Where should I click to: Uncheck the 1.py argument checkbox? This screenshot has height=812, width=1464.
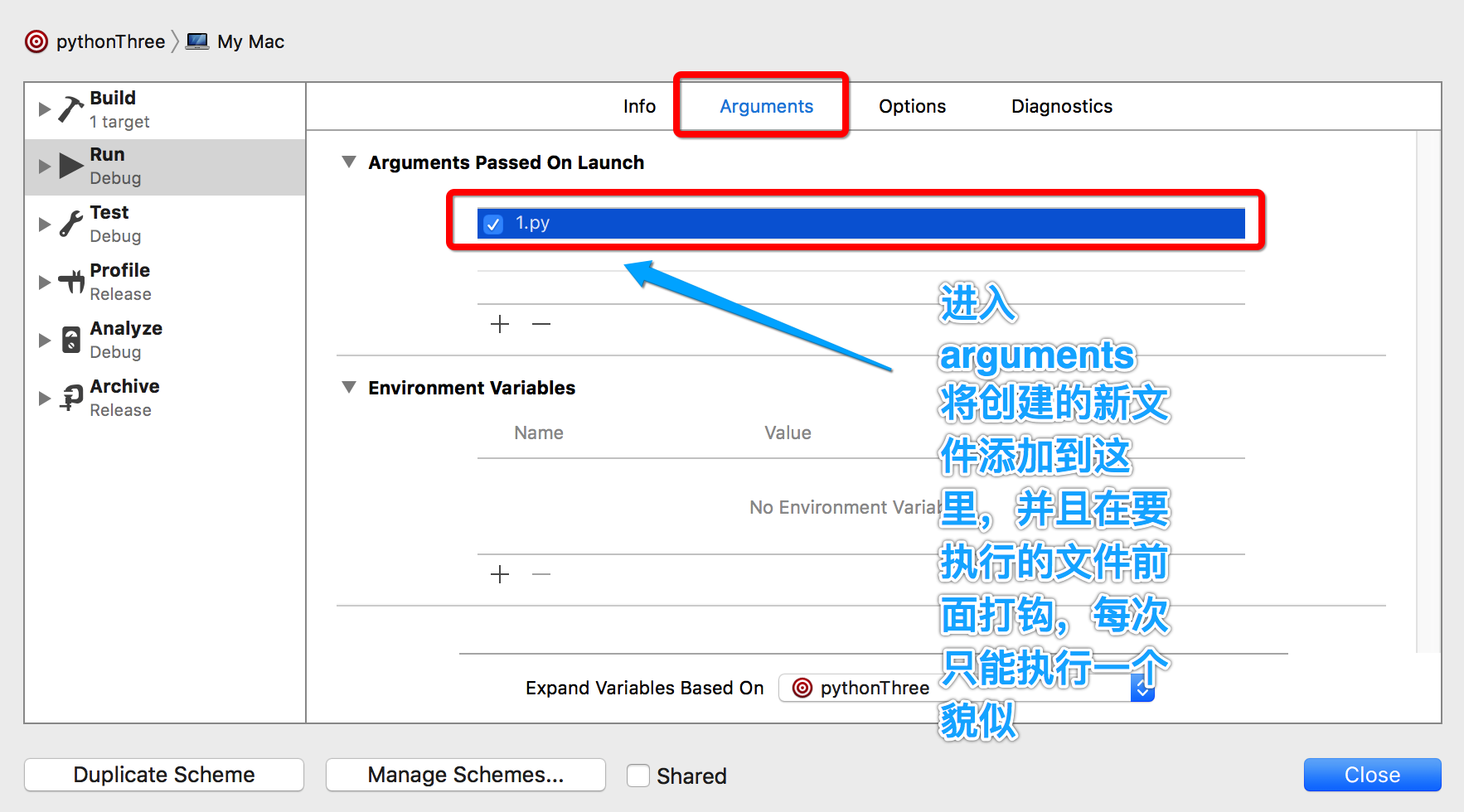[493, 224]
